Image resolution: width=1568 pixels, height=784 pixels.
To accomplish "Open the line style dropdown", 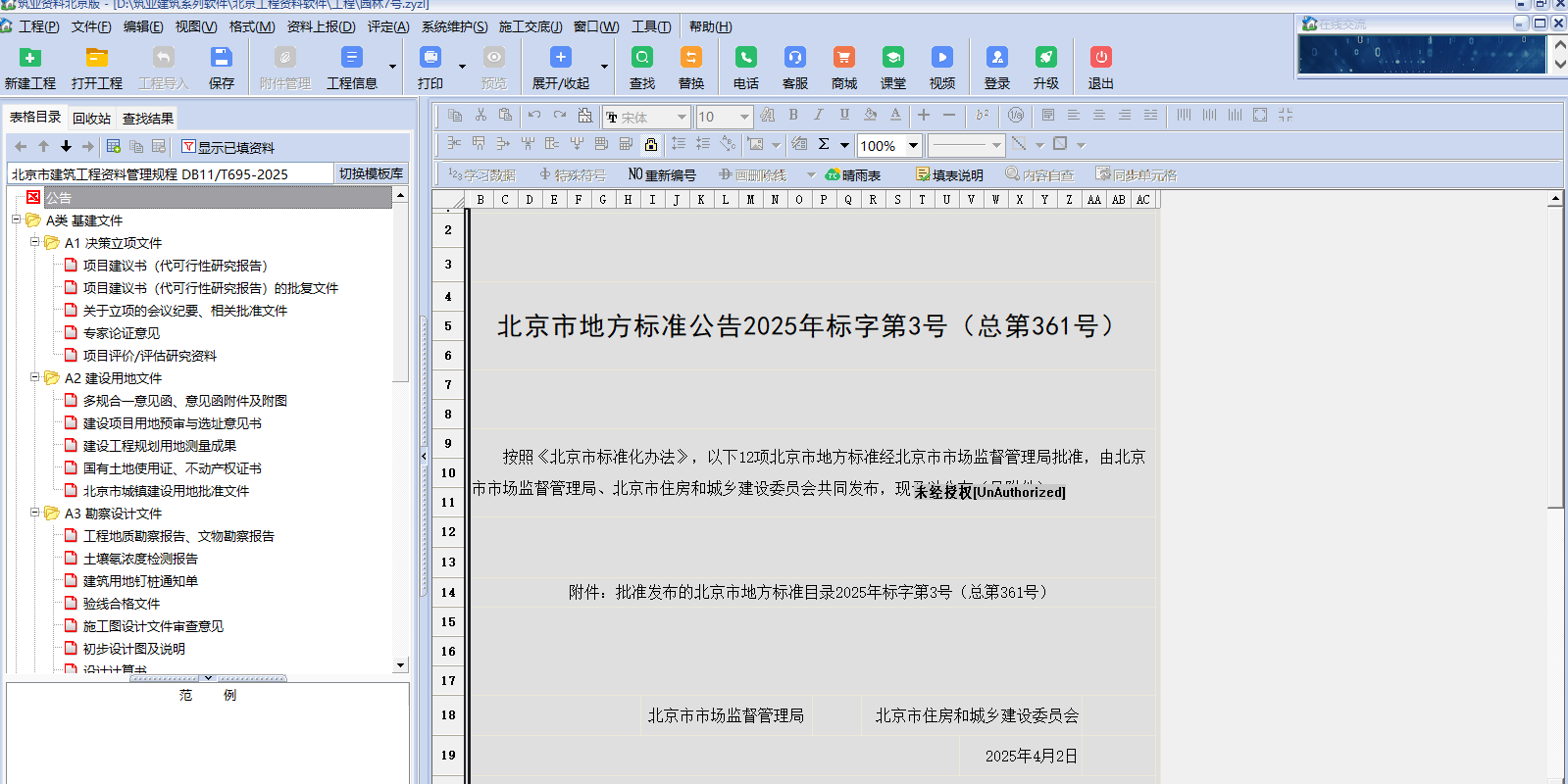I will tap(996, 146).
